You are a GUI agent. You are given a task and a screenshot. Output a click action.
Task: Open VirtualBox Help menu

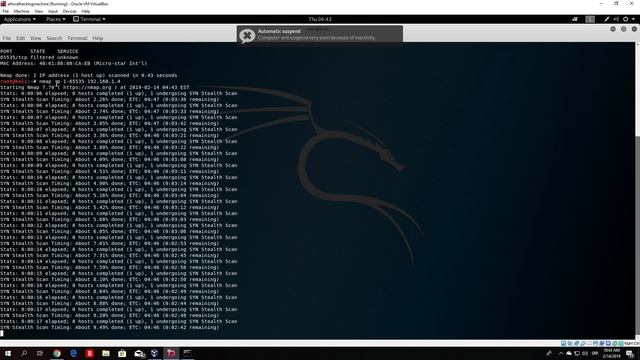(86, 11)
